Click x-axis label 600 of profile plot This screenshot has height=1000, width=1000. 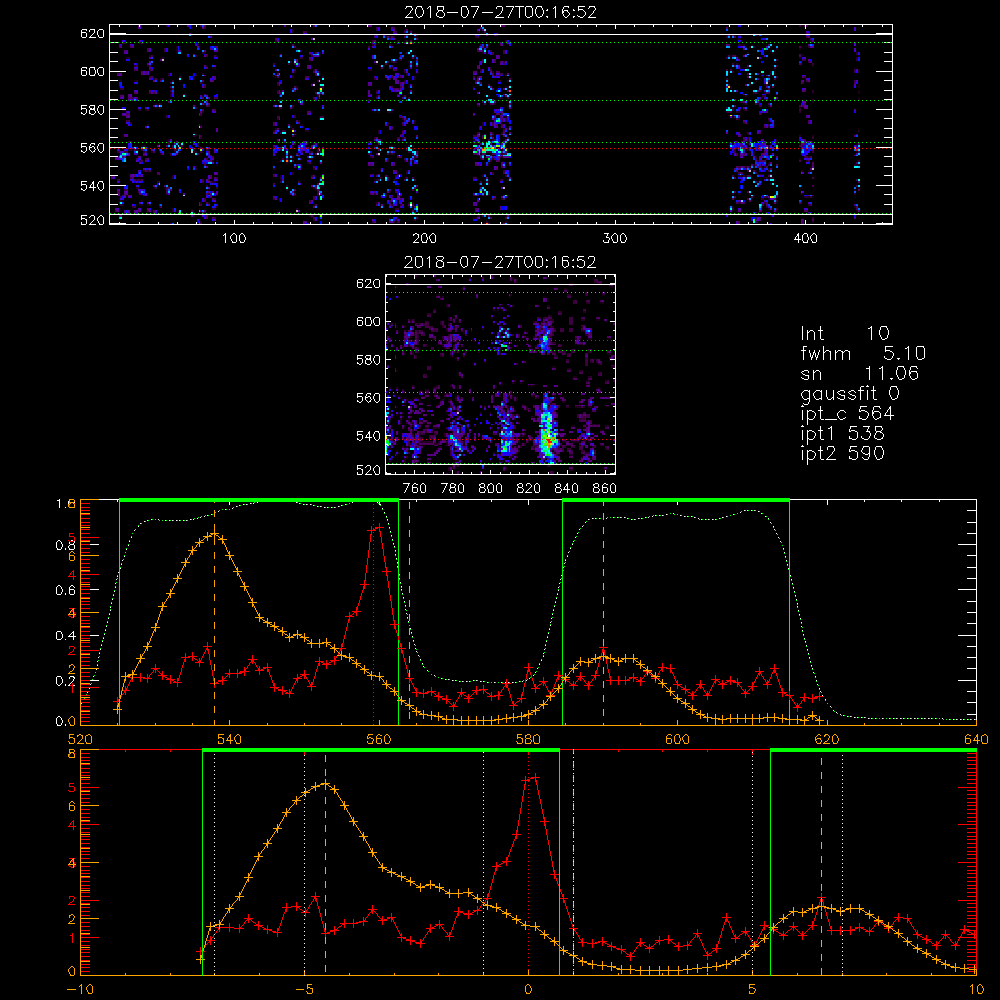[677, 739]
